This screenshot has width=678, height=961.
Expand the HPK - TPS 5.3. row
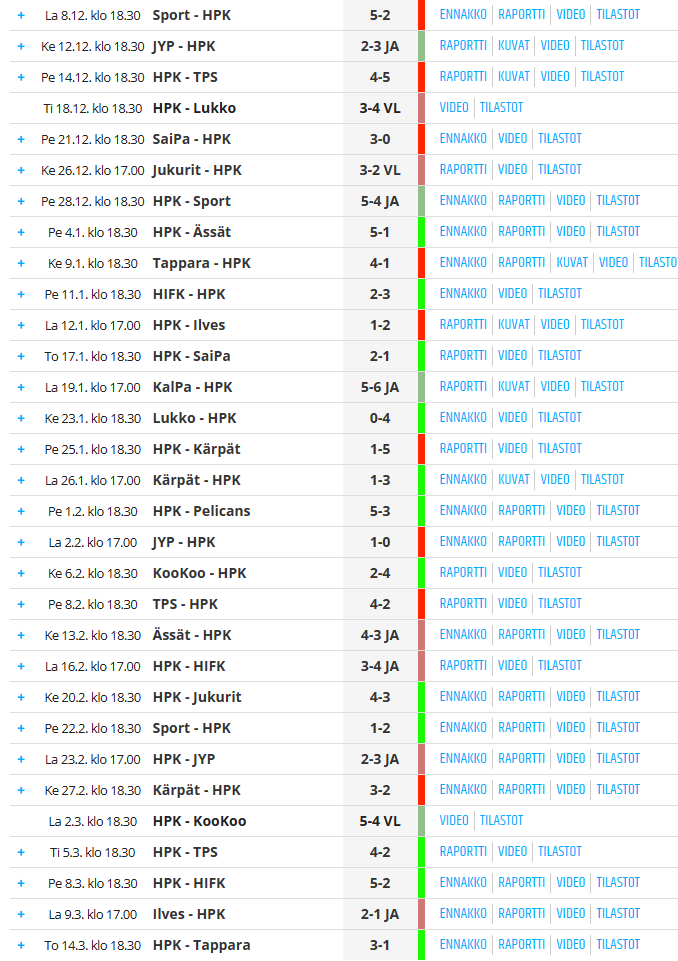21,853
